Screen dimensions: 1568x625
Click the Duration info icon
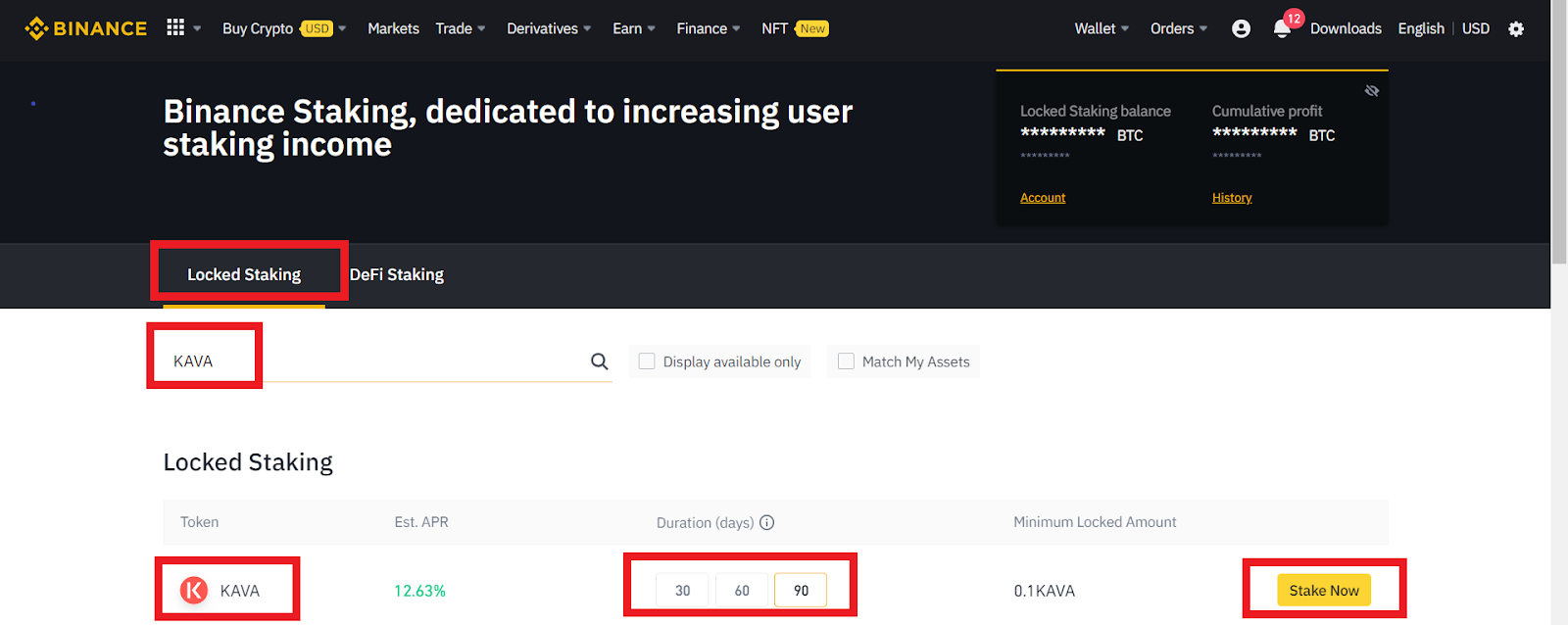767,522
